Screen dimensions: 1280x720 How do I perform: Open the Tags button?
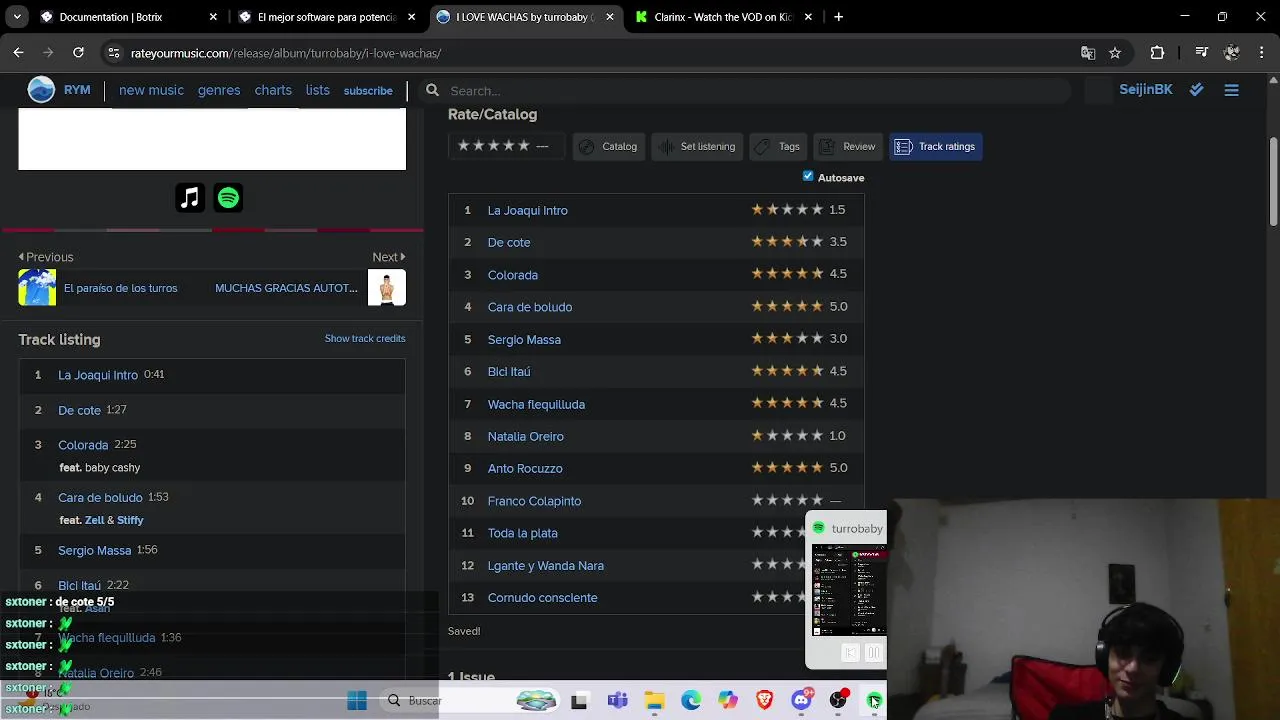click(778, 146)
